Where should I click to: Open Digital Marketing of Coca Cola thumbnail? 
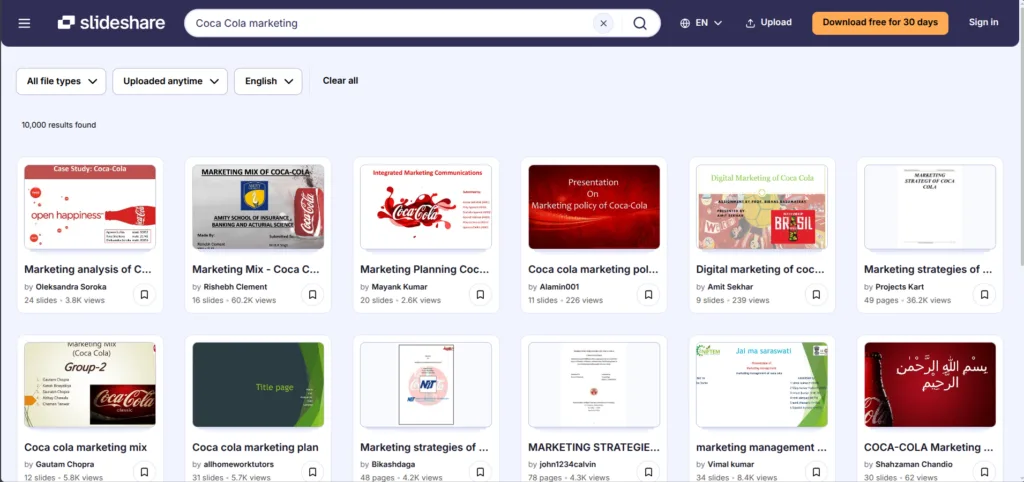[762, 207]
